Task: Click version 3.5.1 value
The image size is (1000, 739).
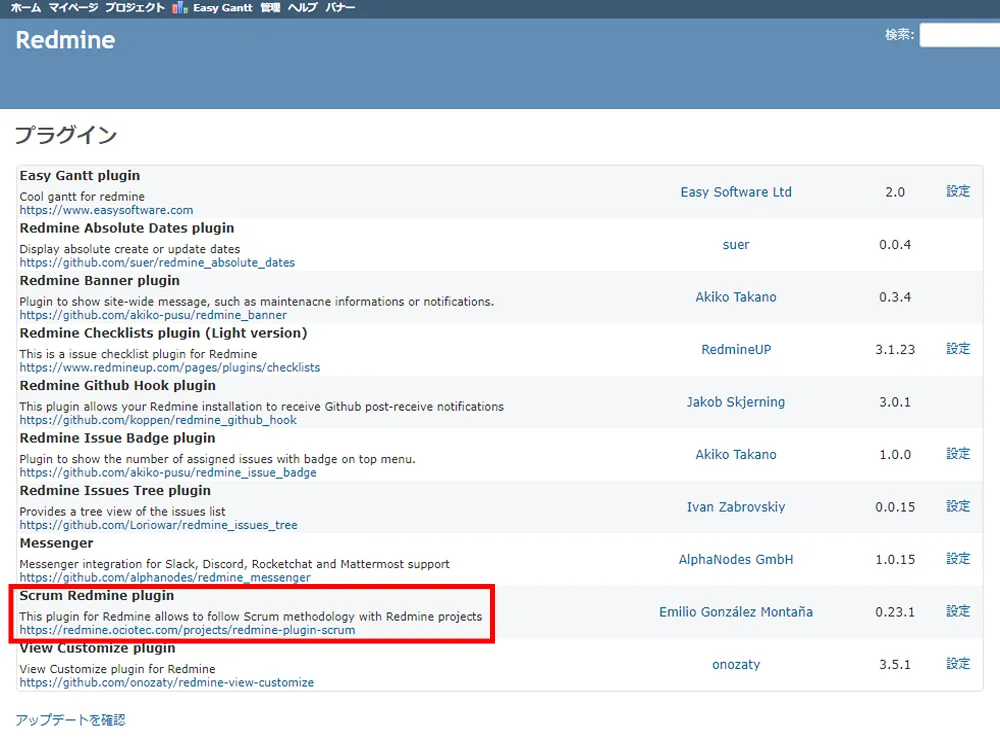Action: [895, 664]
